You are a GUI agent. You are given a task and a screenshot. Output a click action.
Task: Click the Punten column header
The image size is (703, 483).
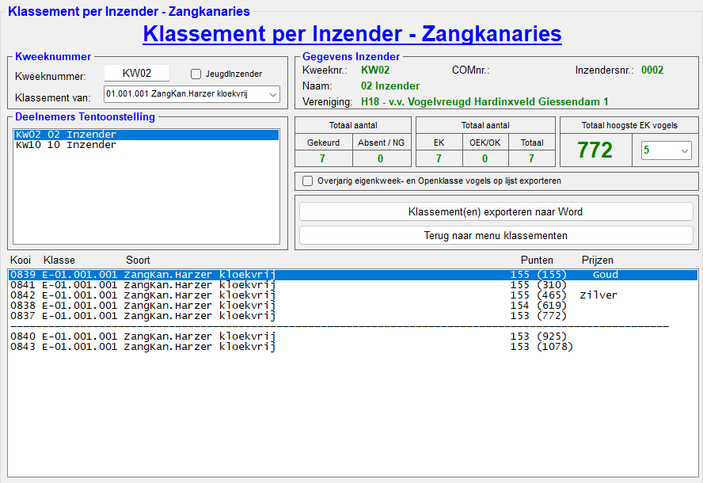[x=522, y=260]
